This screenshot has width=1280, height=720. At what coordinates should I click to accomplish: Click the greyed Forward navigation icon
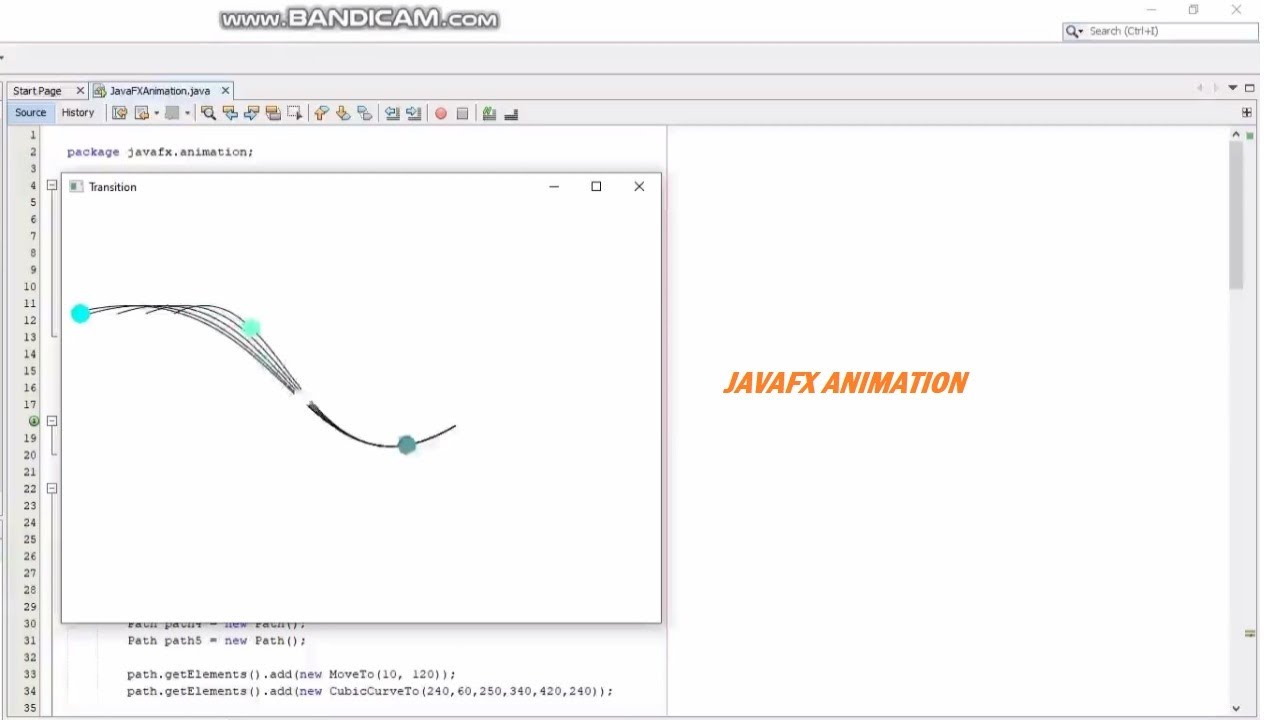172,113
